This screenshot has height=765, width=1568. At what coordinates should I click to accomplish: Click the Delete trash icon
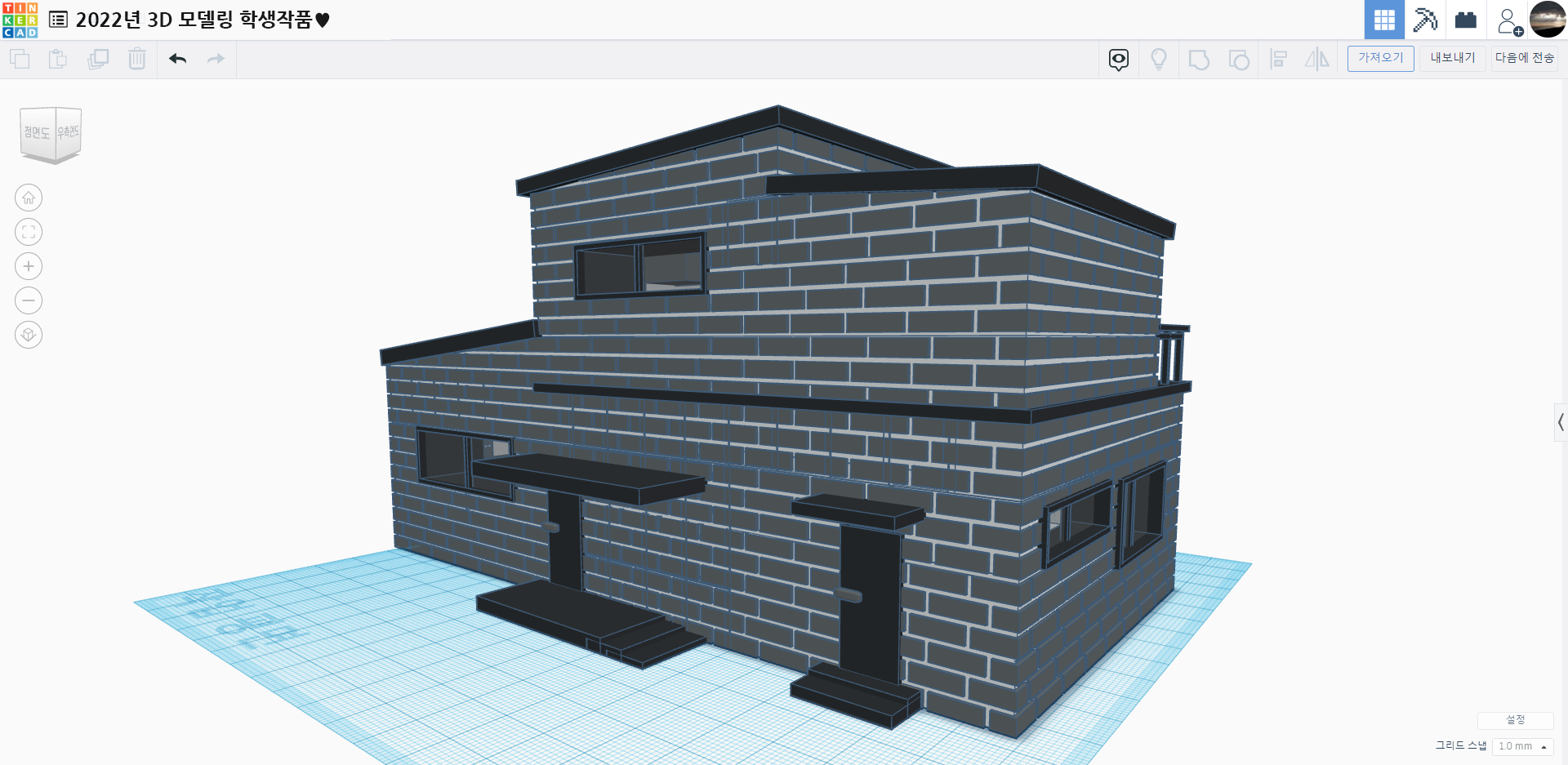point(137,59)
